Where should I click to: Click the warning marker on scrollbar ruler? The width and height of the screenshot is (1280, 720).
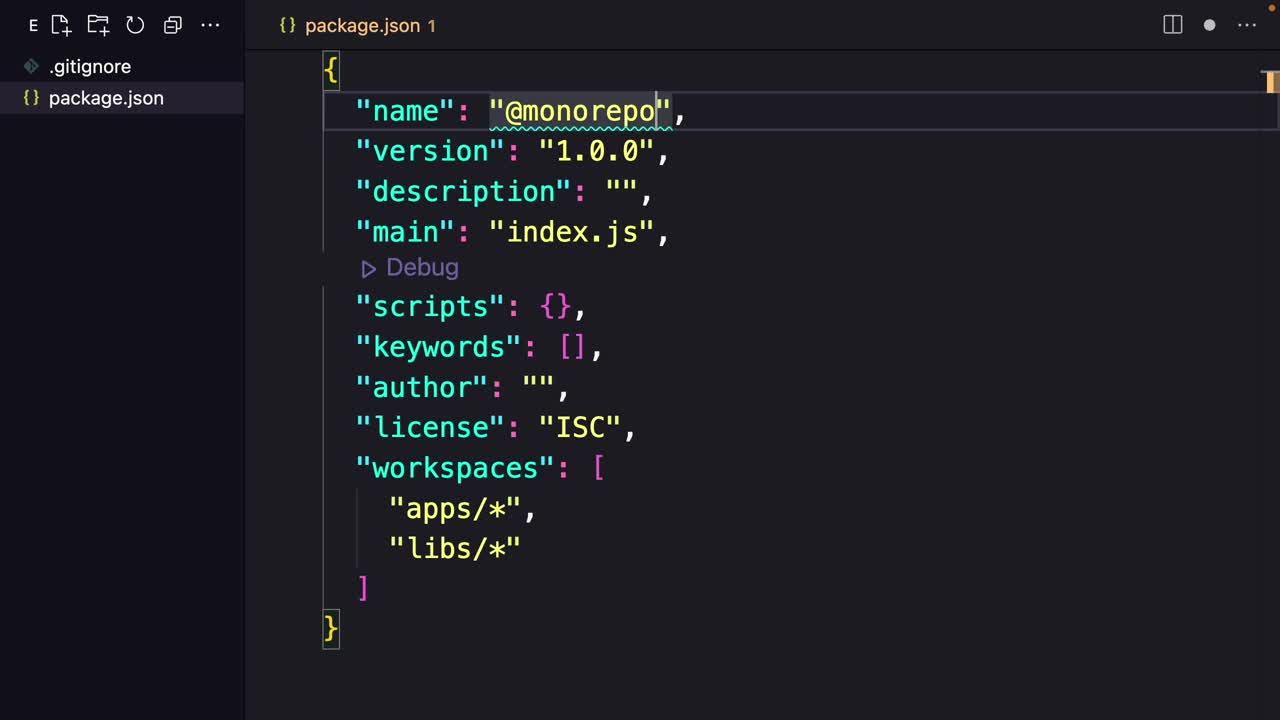1271,82
